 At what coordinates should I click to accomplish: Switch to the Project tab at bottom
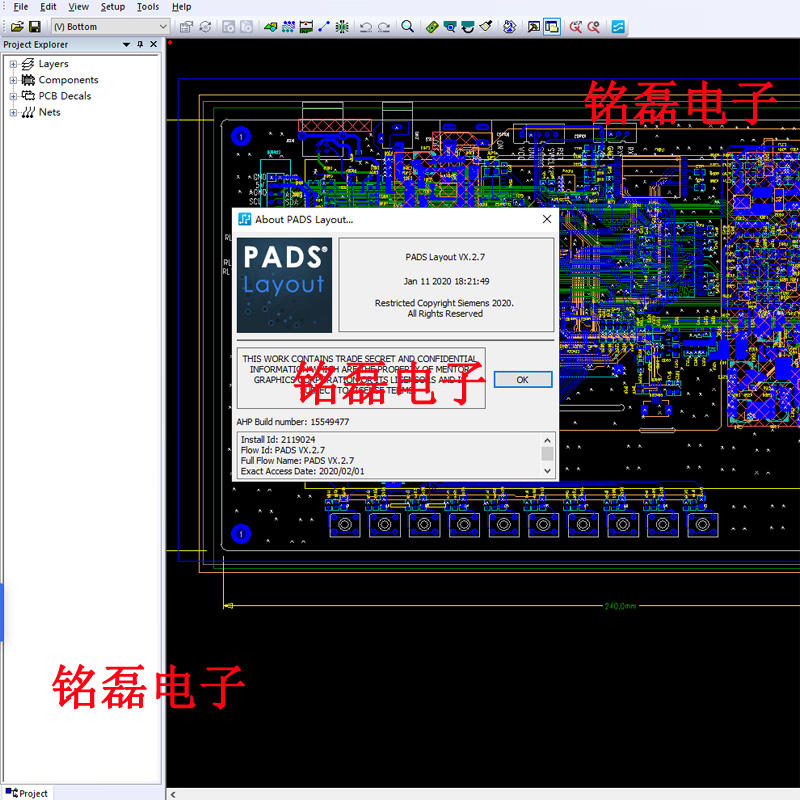27,793
